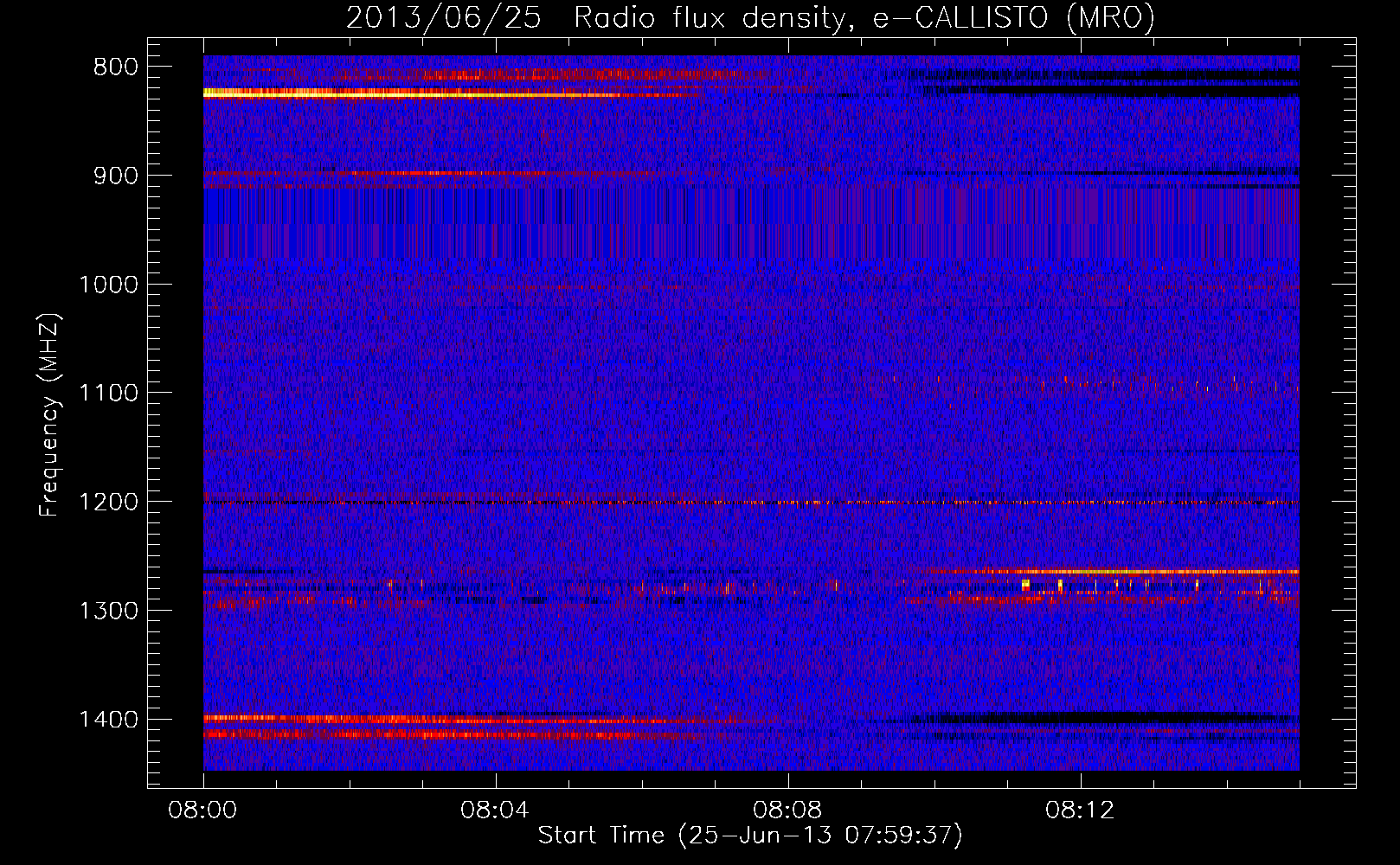Click the '08:08' time axis label
Viewport: 1400px width, 865px height.
787,811
